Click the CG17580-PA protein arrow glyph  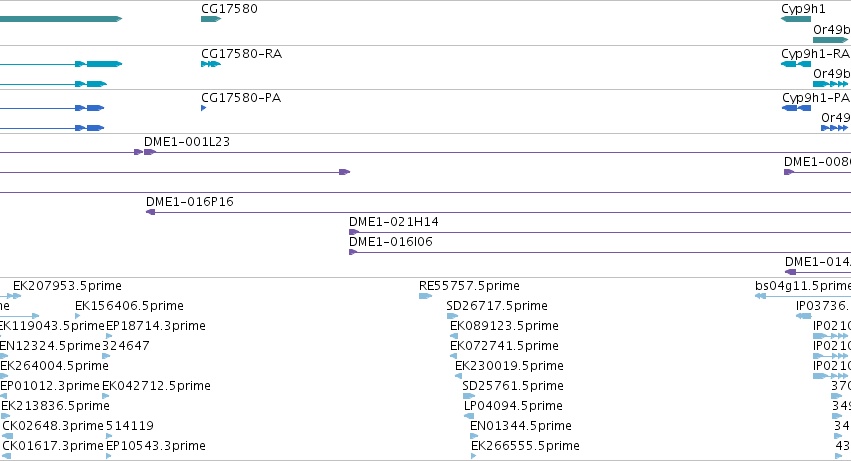point(204,108)
